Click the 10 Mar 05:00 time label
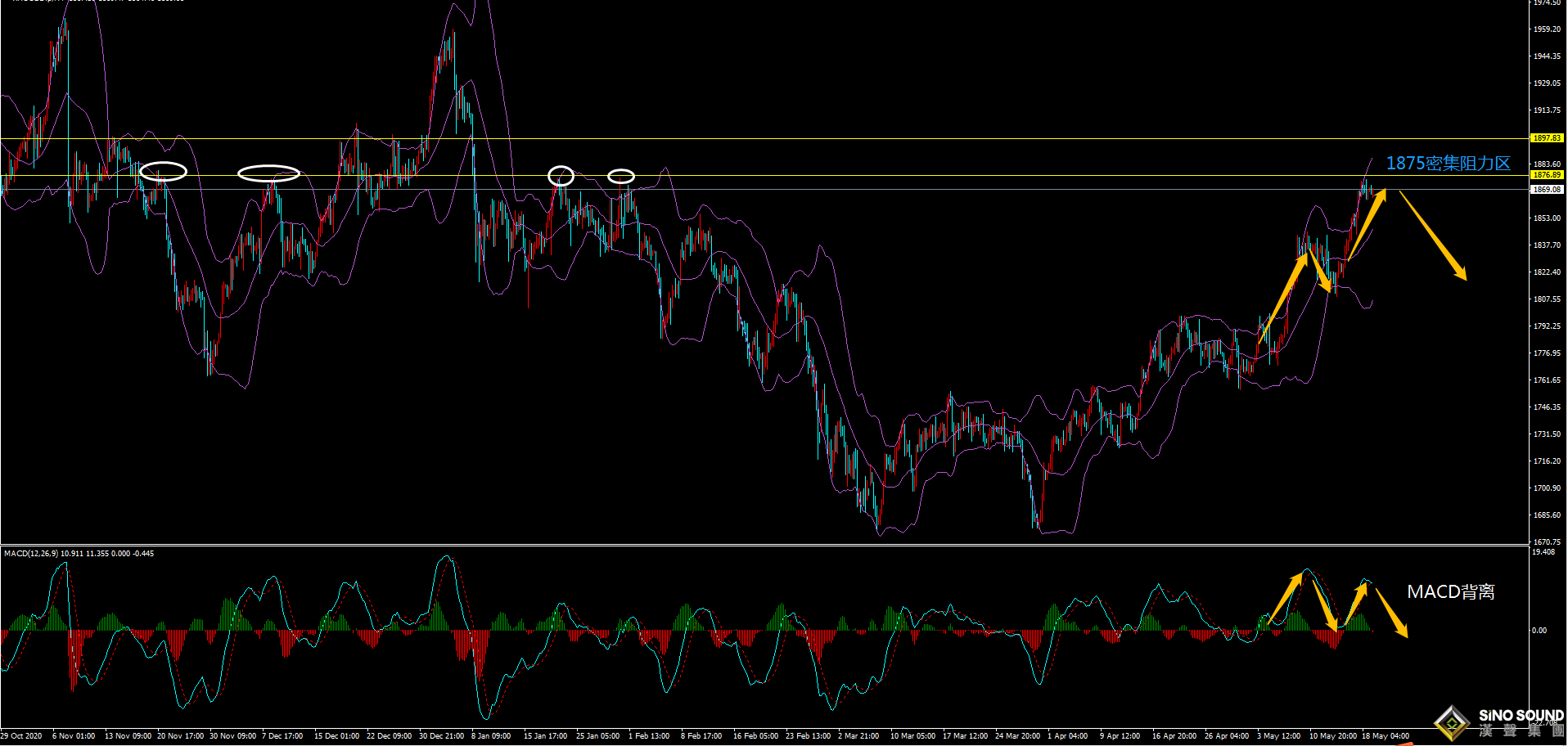This screenshot has height=746, width=1568. click(912, 736)
